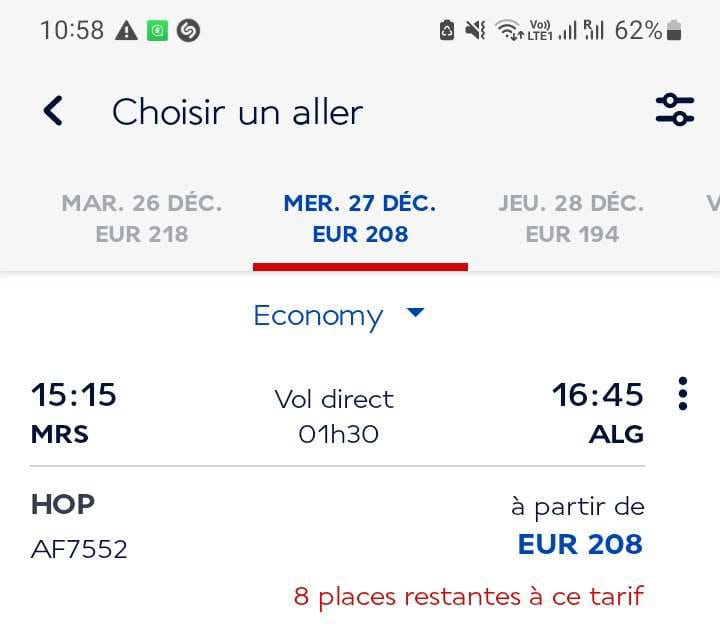
Task: Open the flight's three-dot options menu
Action: click(x=683, y=394)
